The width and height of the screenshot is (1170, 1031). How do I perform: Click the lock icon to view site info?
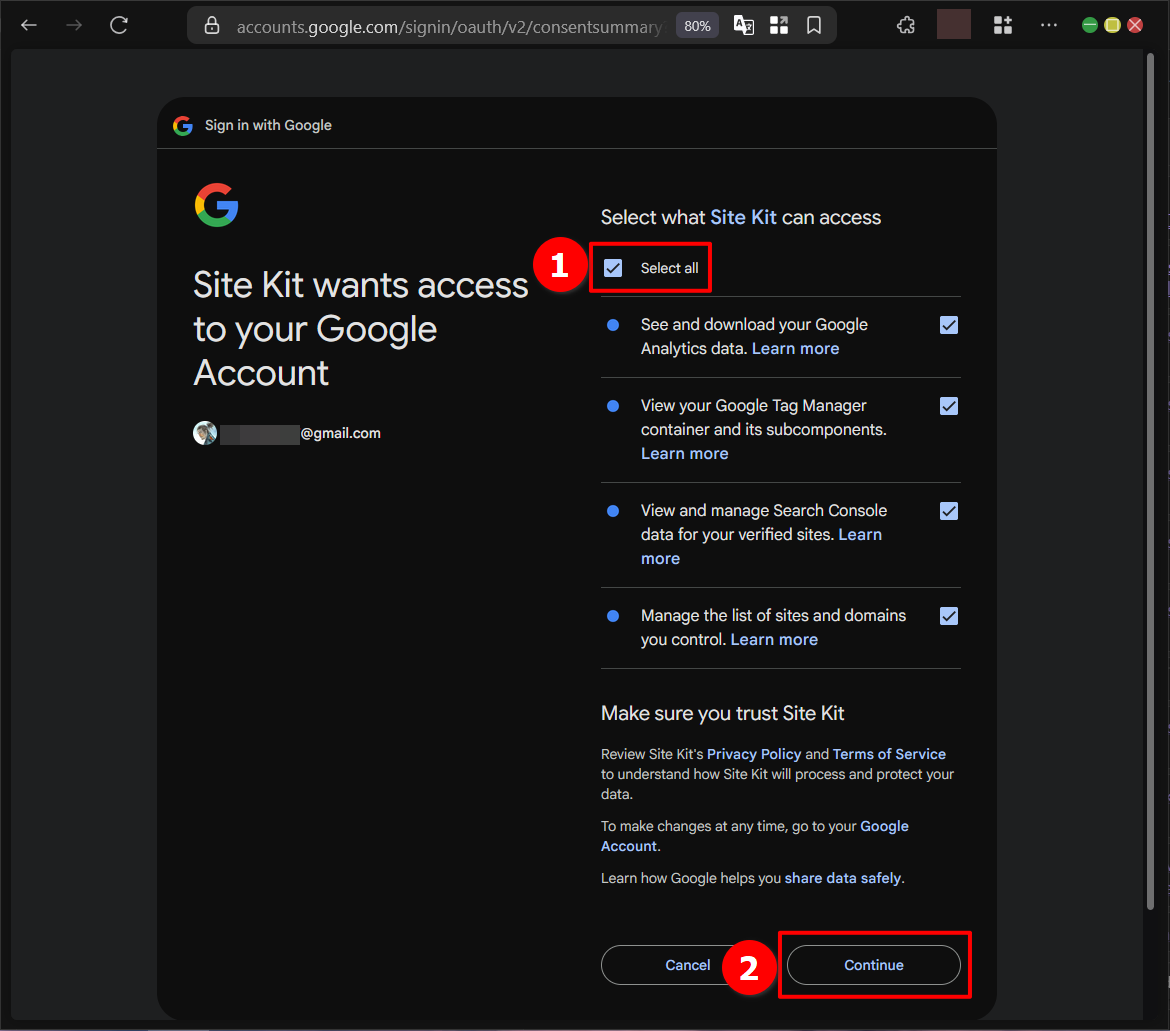[211, 26]
